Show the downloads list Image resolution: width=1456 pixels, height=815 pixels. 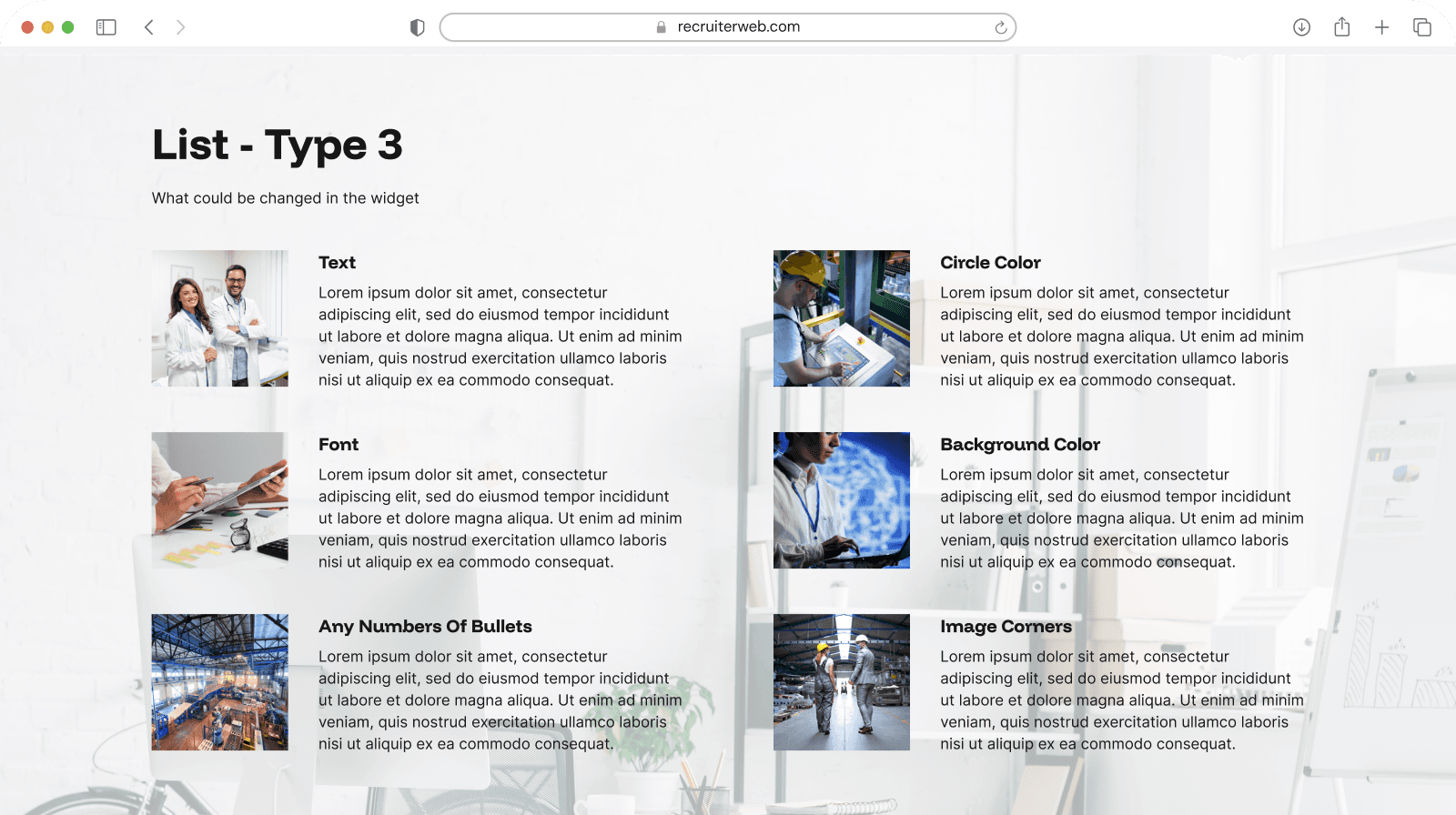1301,27
